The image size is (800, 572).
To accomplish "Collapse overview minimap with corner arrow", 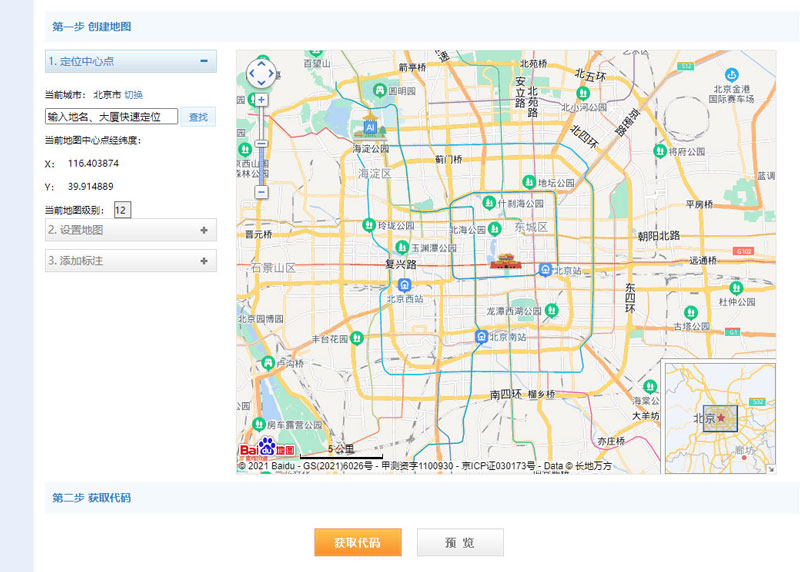I will (771, 469).
